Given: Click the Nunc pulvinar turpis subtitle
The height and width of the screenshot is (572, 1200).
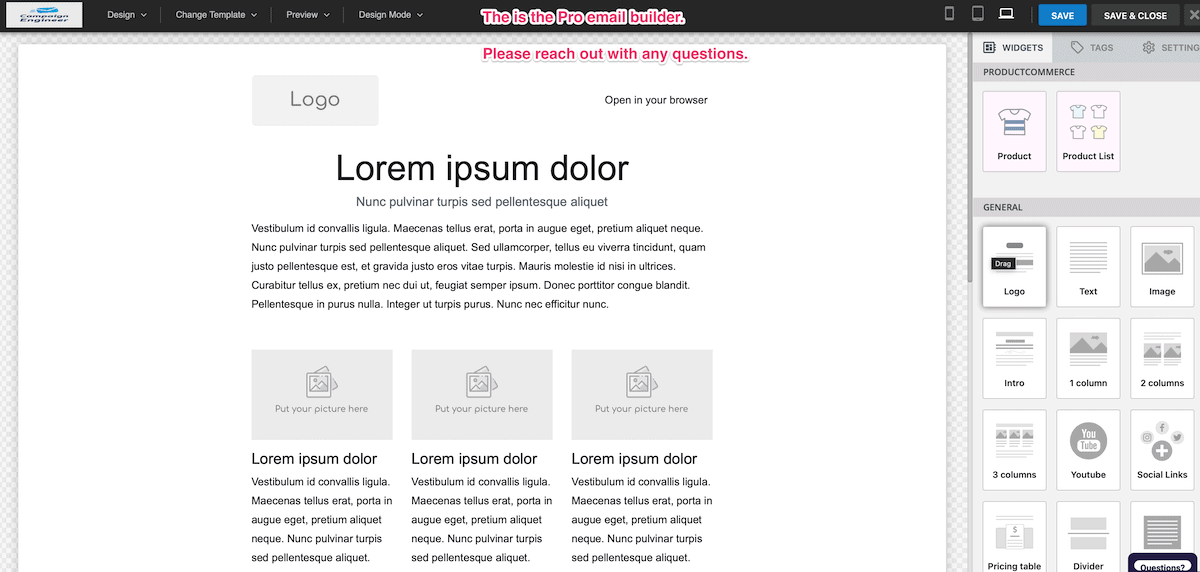Looking at the screenshot, I should pos(482,202).
